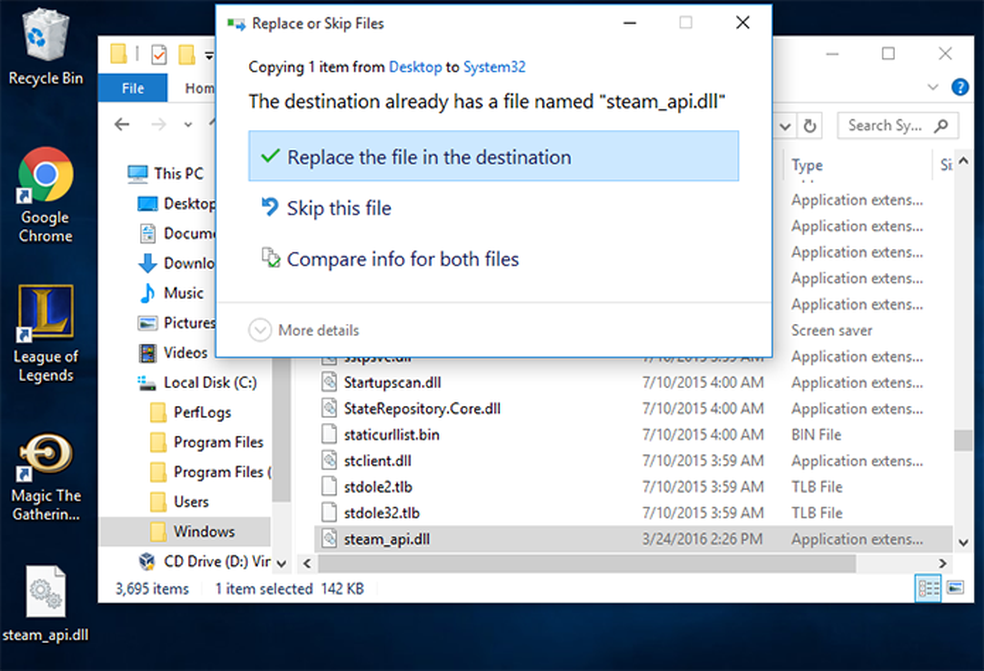Open Customize Quick Access Toolbar dropdown
984x671 pixels.
[209, 55]
